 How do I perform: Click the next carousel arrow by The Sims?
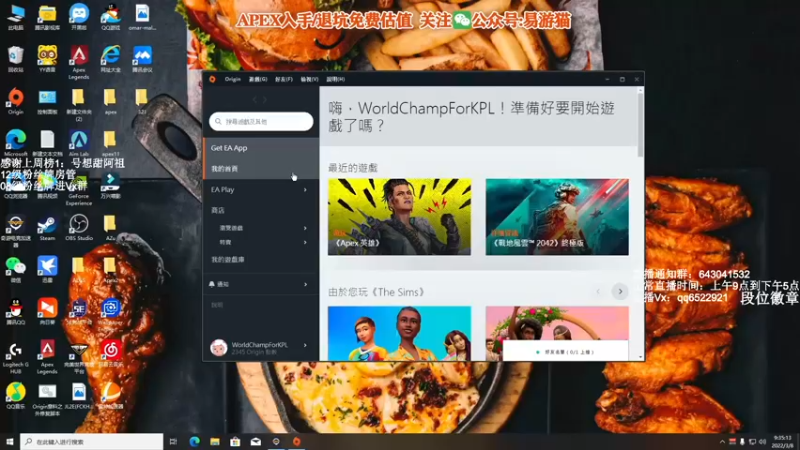click(620, 291)
